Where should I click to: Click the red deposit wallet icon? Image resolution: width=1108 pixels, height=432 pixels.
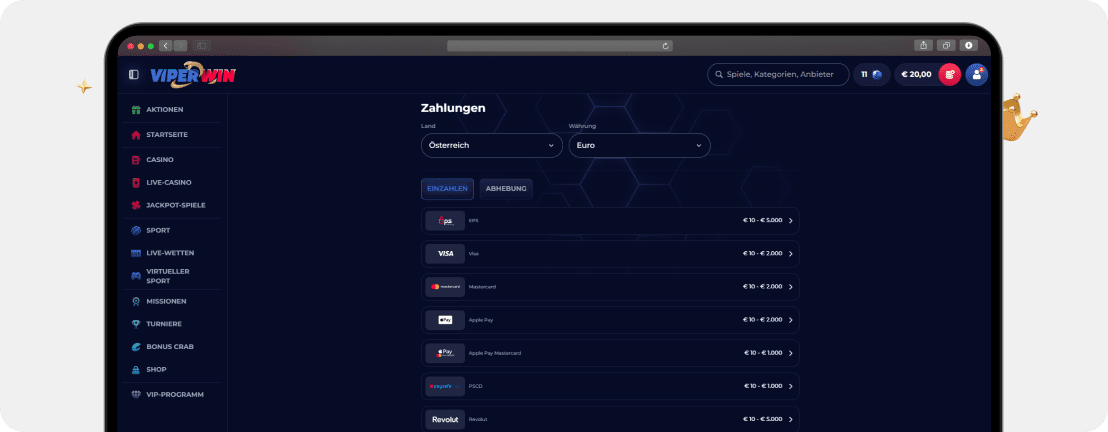(x=949, y=74)
